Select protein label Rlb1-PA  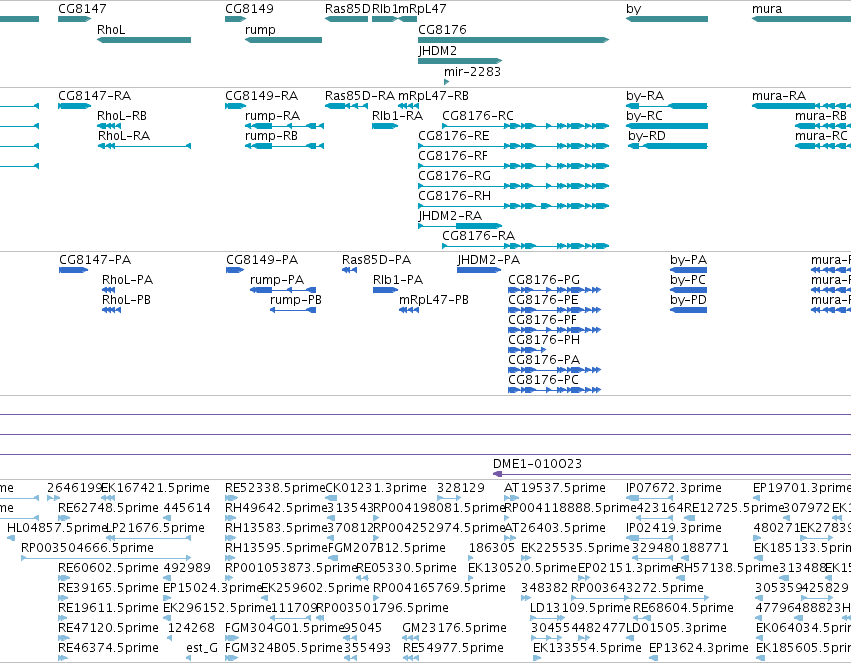[398, 280]
